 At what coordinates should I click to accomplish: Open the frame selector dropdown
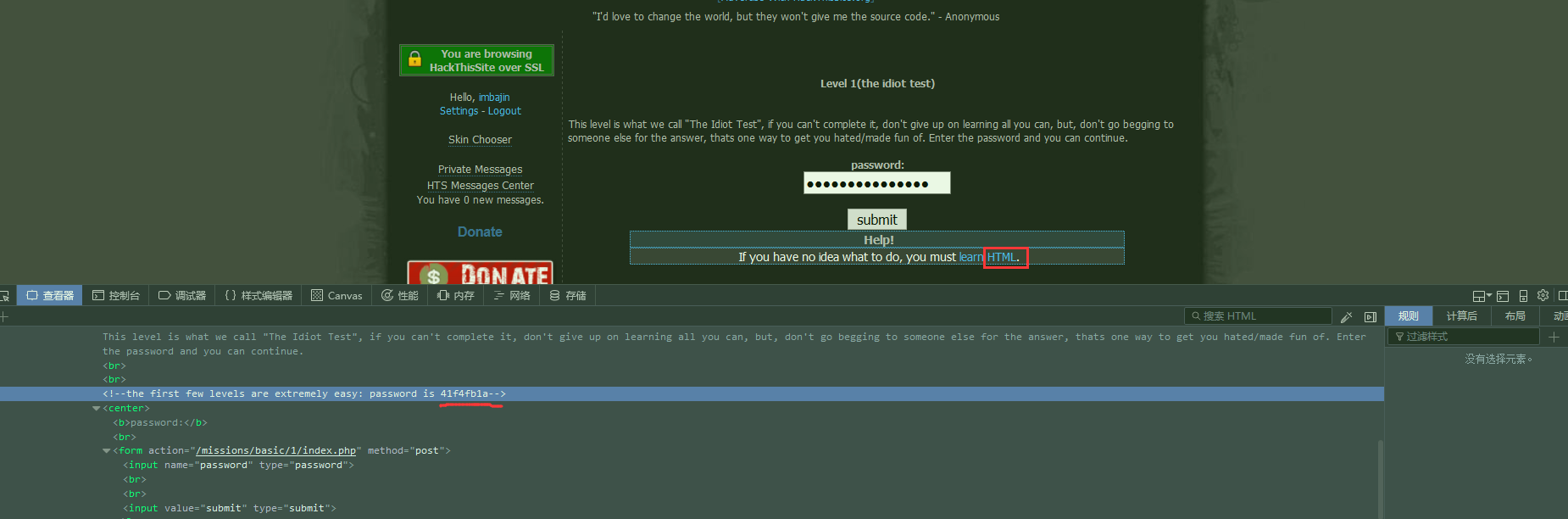click(x=1482, y=296)
